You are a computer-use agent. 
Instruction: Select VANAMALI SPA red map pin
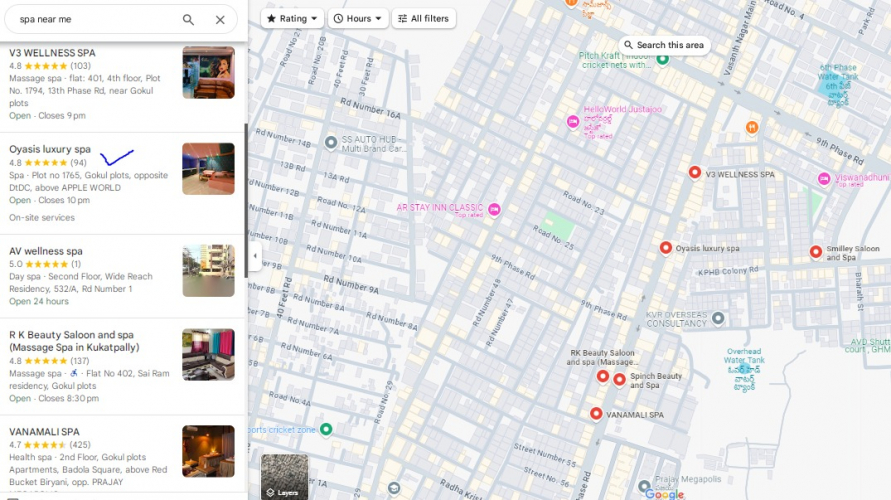point(596,414)
